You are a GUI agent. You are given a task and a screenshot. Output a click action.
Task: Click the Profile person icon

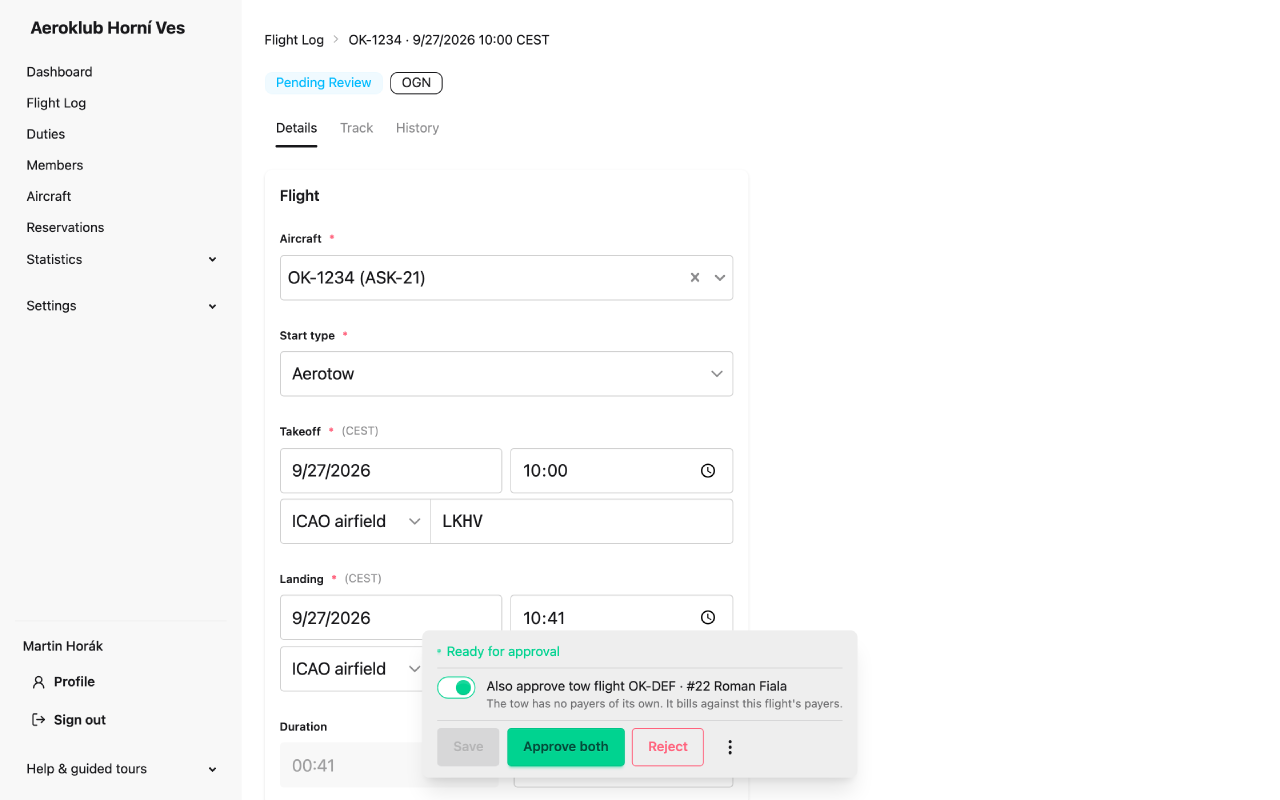pos(39,682)
